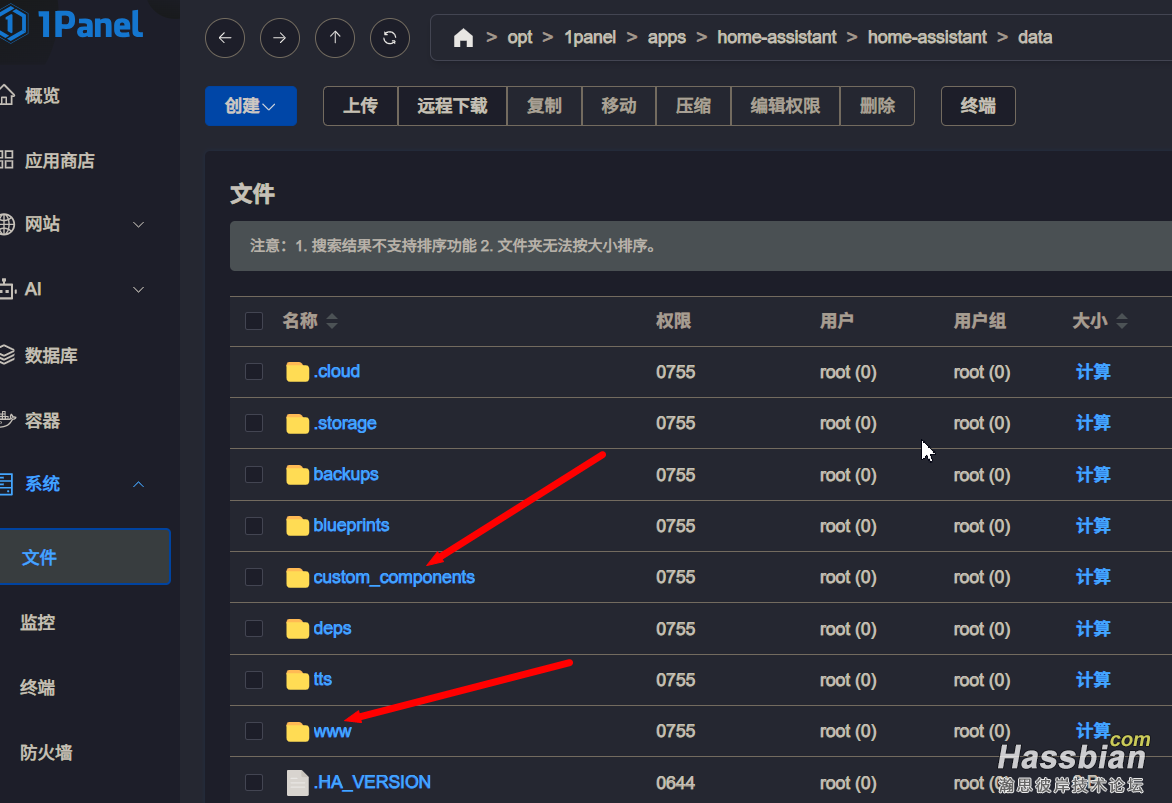Click the deps folder icon
Screen dimensions: 1172x803
297,629
